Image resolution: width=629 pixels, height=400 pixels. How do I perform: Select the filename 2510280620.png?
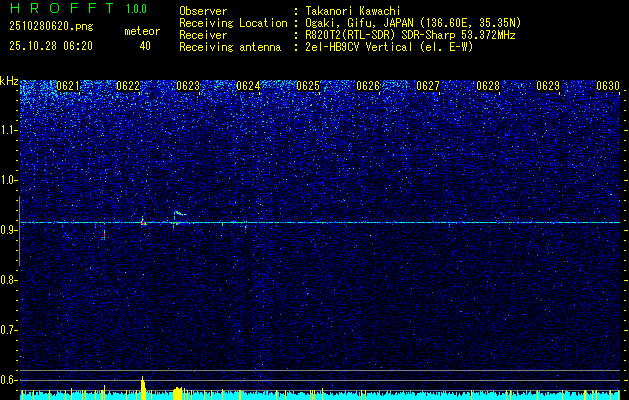pyautogui.click(x=51, y=26)
